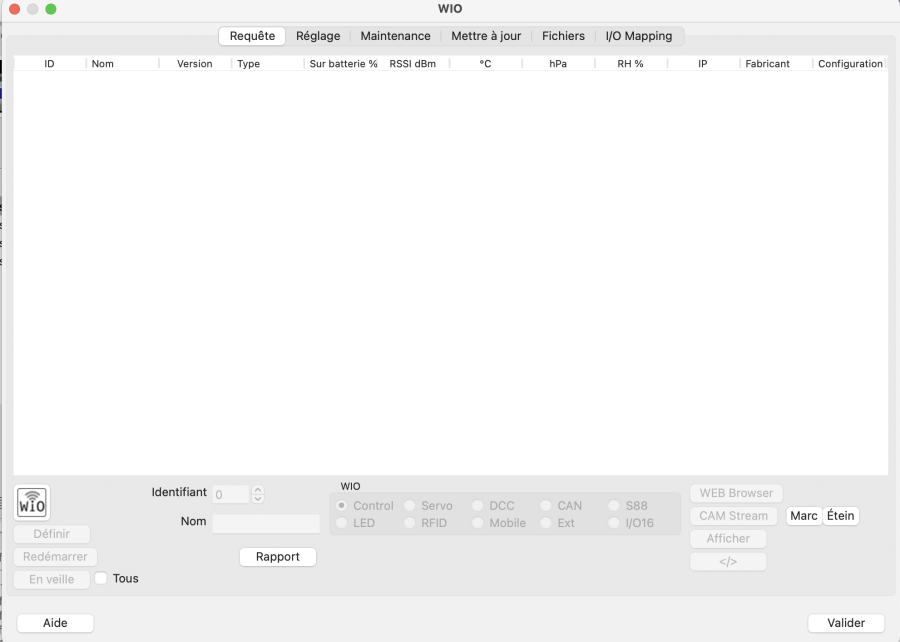900x642 pixels.
Task: Click the Sur batterie % column header
Action: click(x=343, y=63)
